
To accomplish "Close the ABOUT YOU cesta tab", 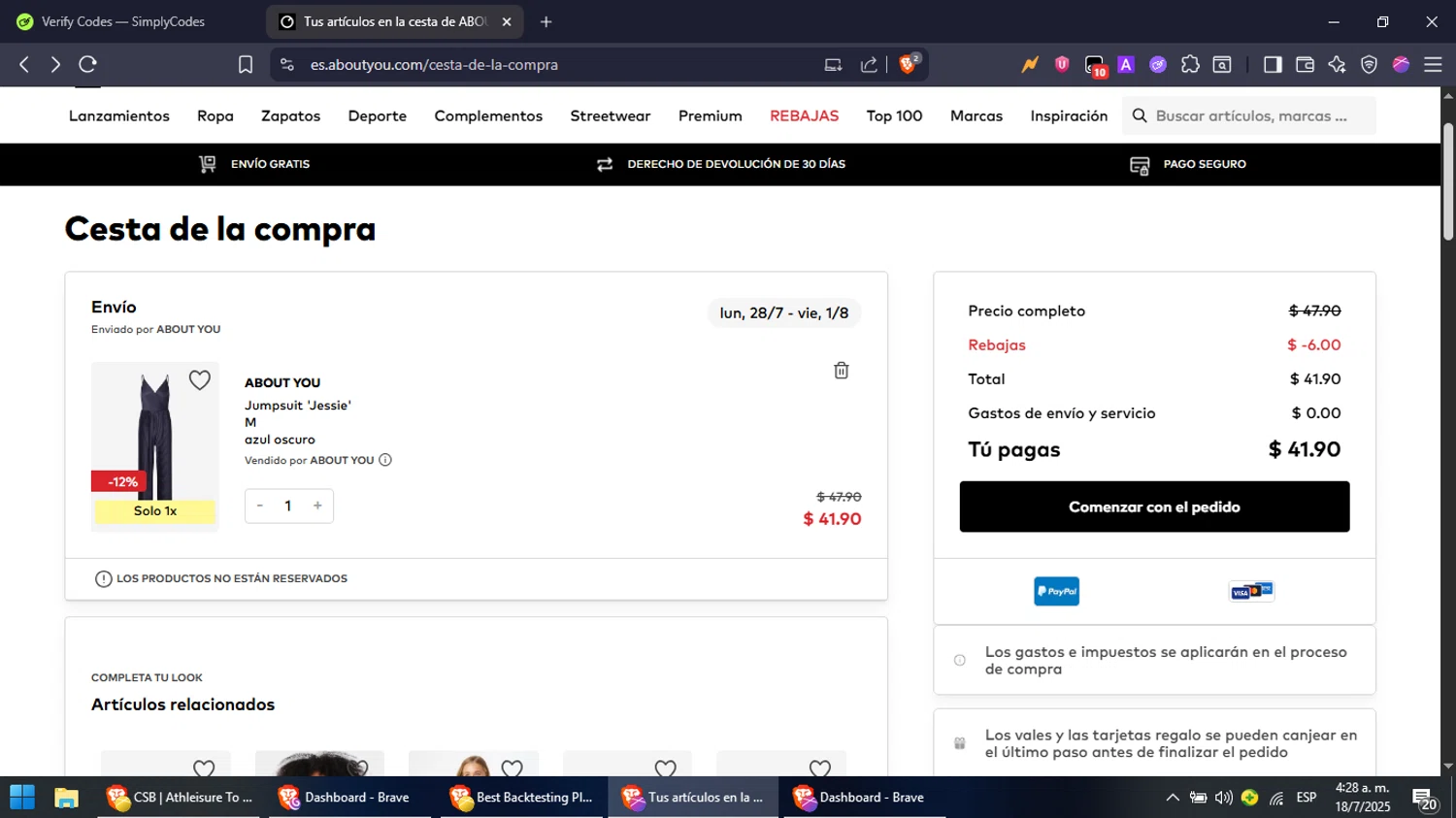I will (507, 21).
